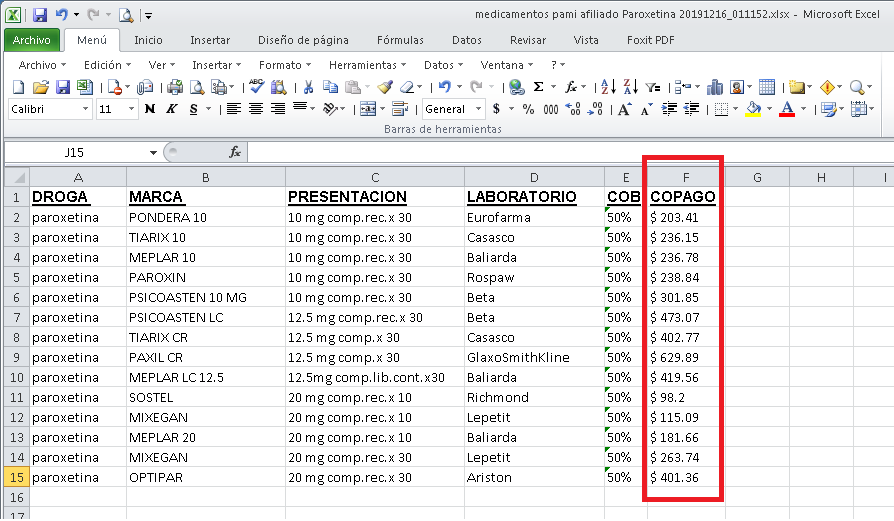Click the AutoSum sigma icon
Viewport: 894px width, 521px height.
click(x=538, y=87)
